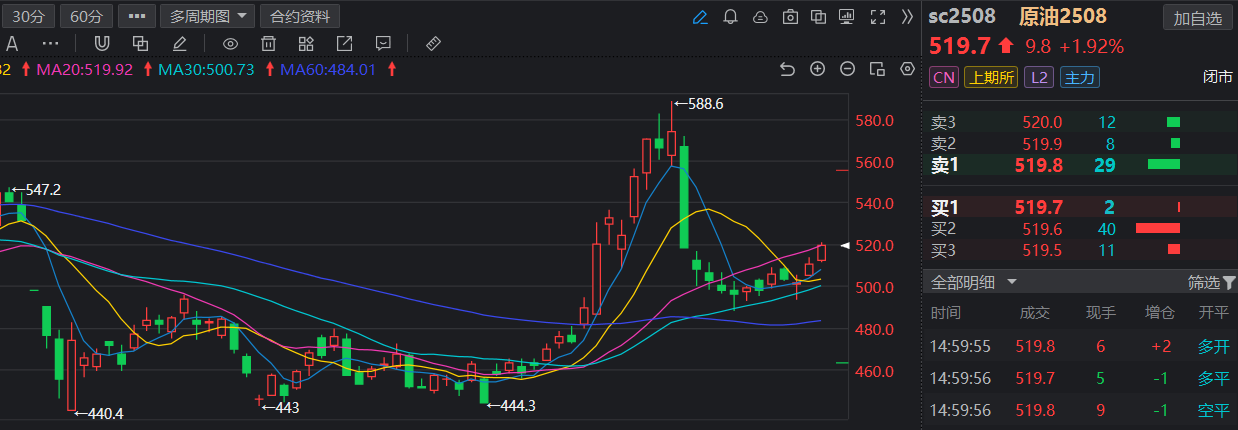Open more drawing tools ellipsis
The height and width of the screenshot is (430, 1238).
[50, 44]
